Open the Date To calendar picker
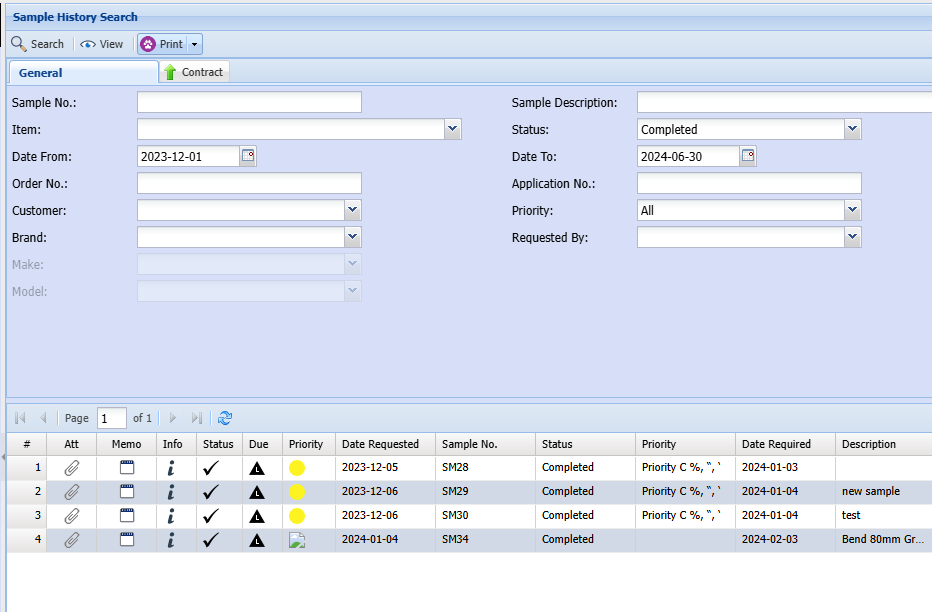 (x=748, y=156)
